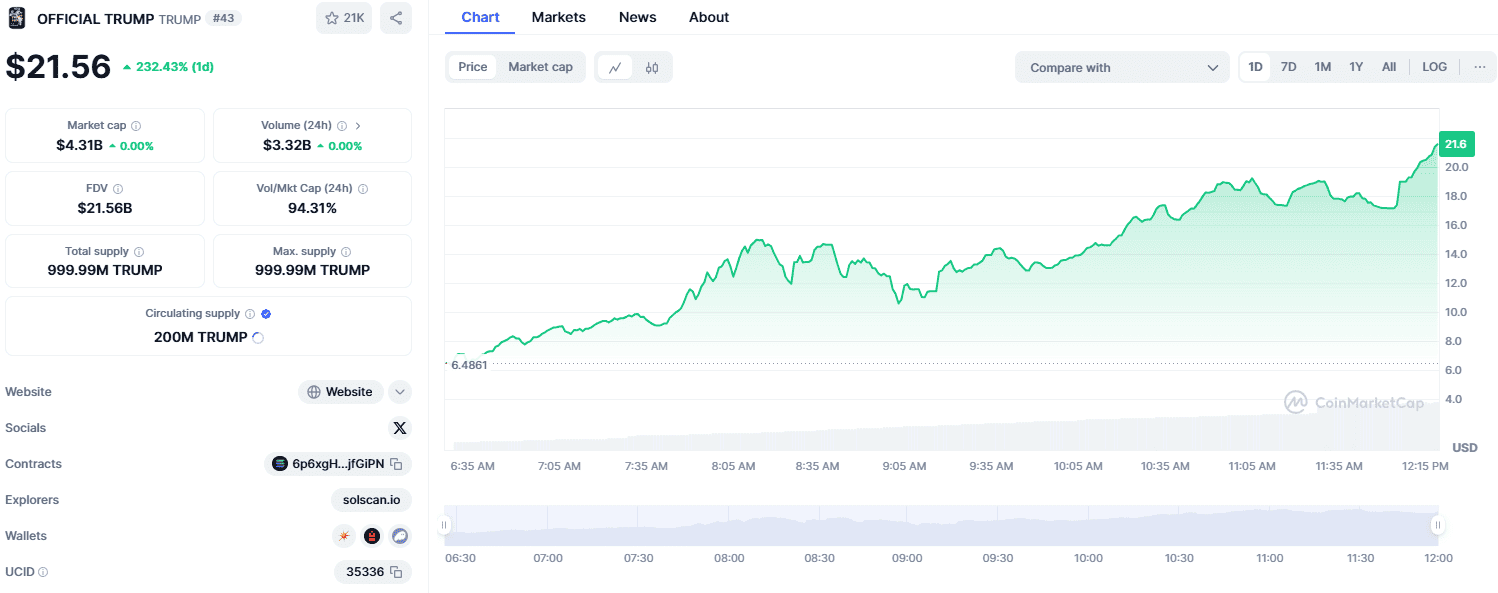Open the first wallet icon in Wallets row
Screen dimensions: 1498x593
344,536
